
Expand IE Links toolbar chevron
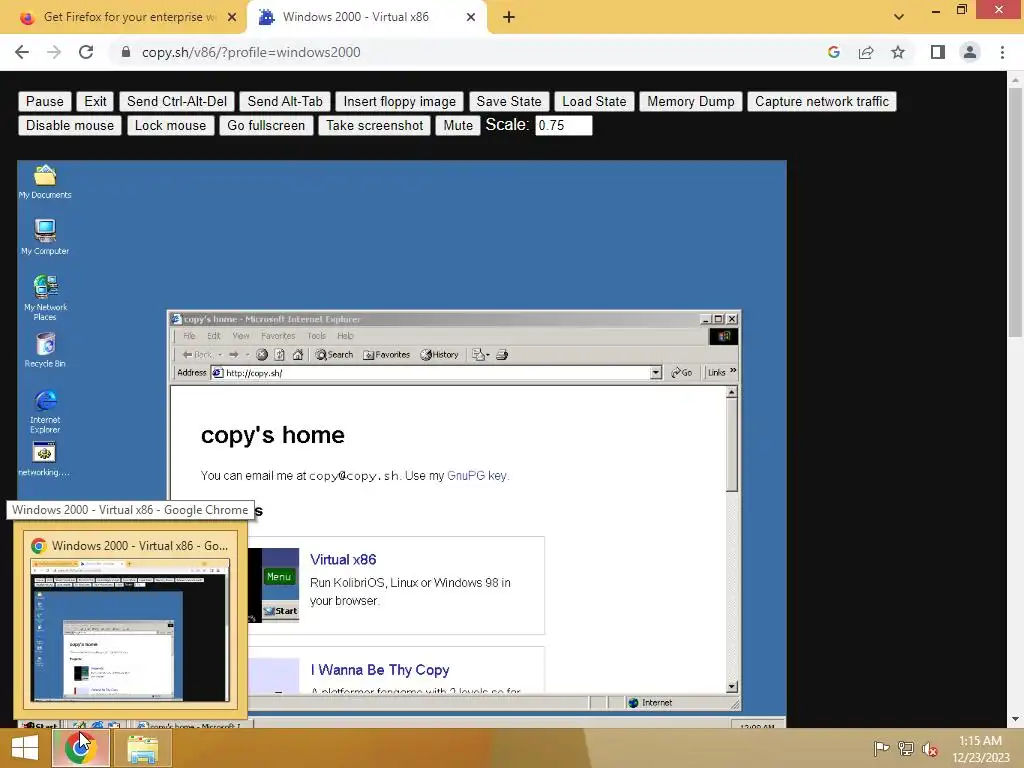click(x=733, y=371)
